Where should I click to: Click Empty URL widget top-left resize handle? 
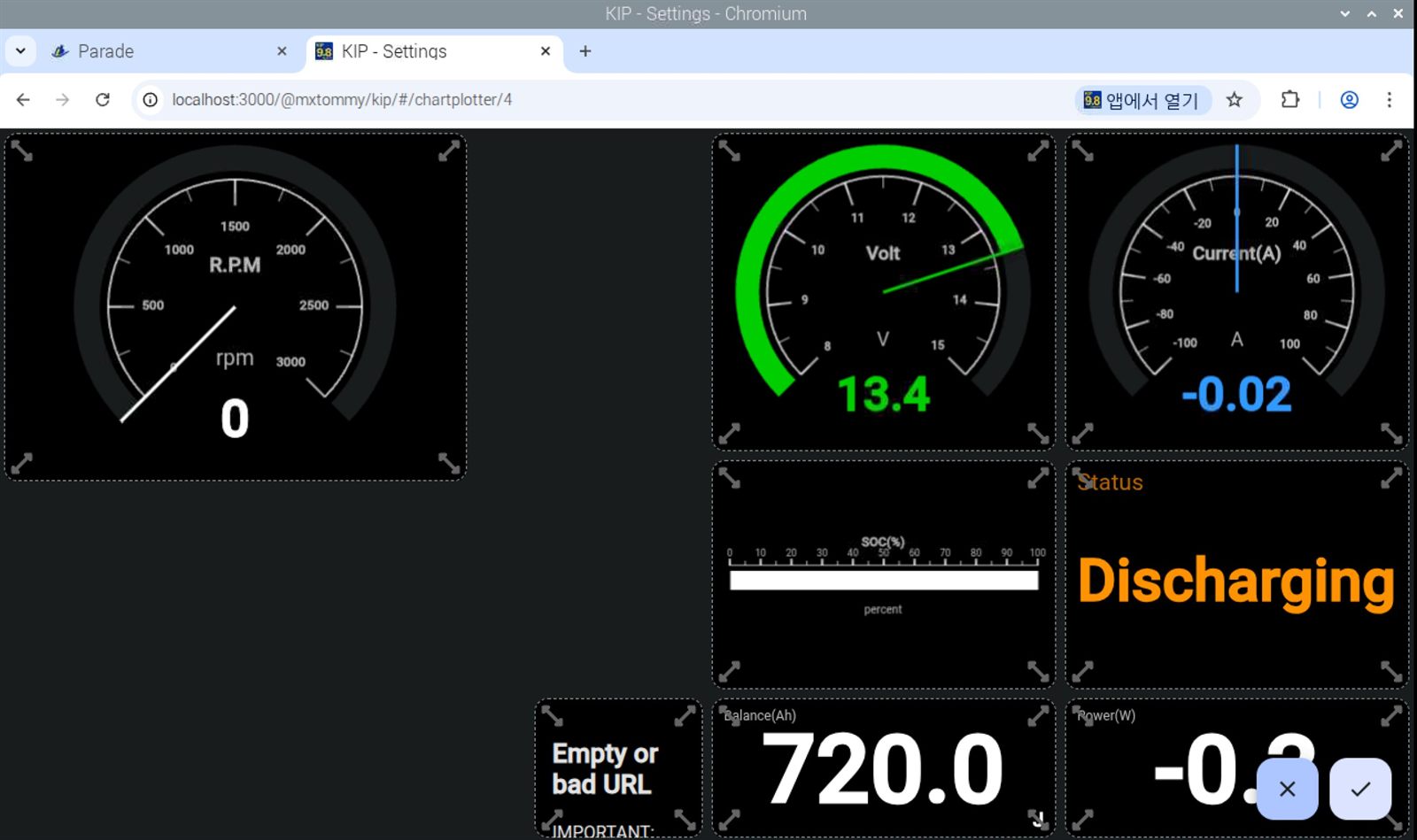tap(553, 716)
